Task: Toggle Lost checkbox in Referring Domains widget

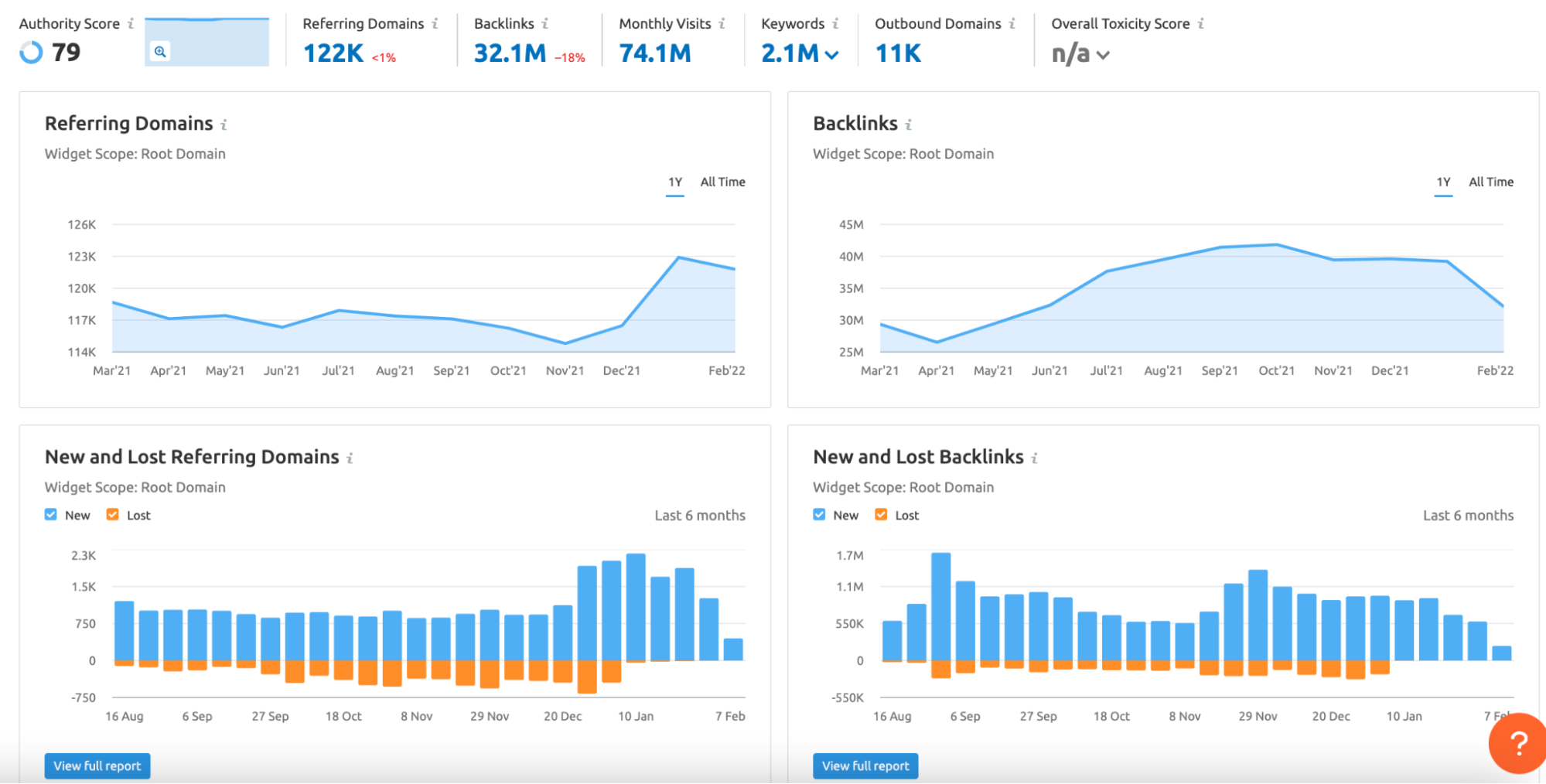Action: (113, 515)
